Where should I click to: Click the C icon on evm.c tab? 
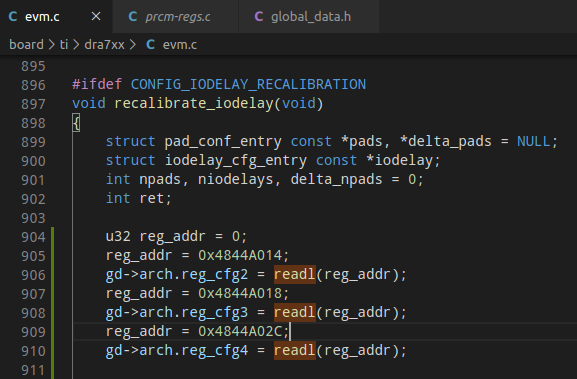[x=13, y=17]
